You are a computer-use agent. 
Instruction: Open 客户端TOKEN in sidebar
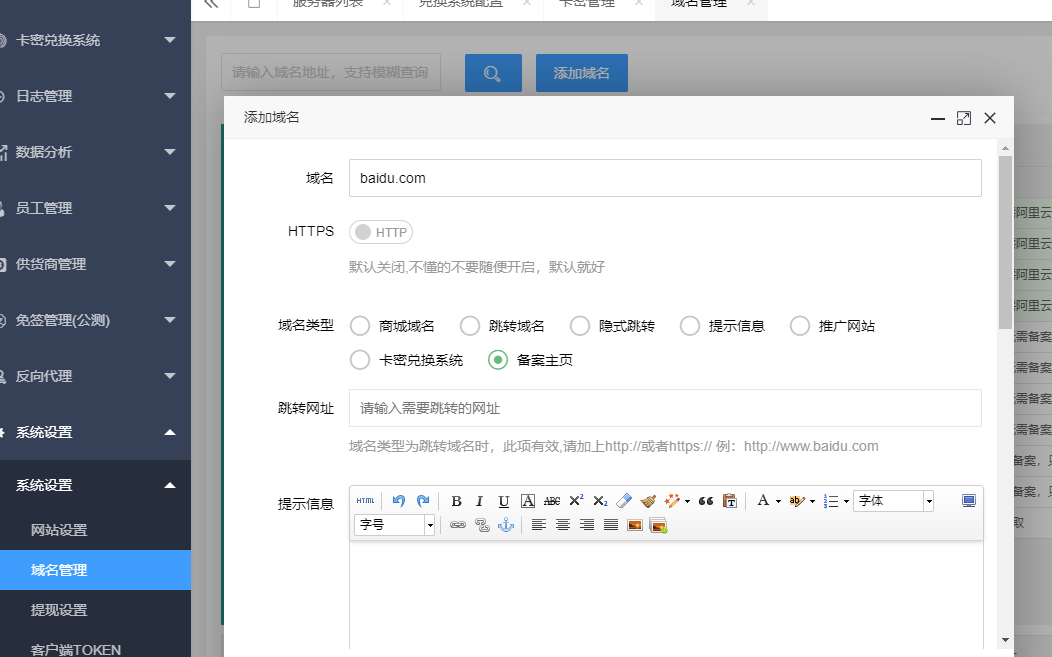pos(95,648)
